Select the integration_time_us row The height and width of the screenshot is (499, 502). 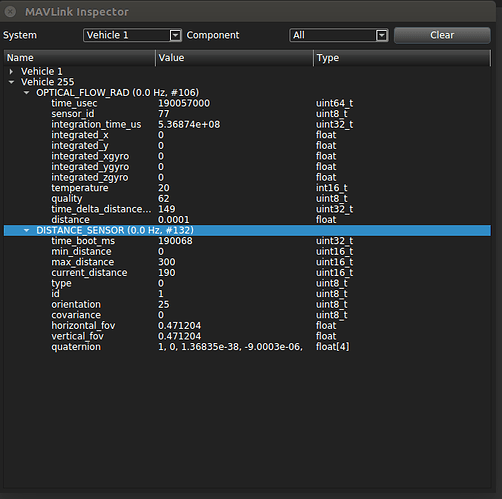point(247,124)
